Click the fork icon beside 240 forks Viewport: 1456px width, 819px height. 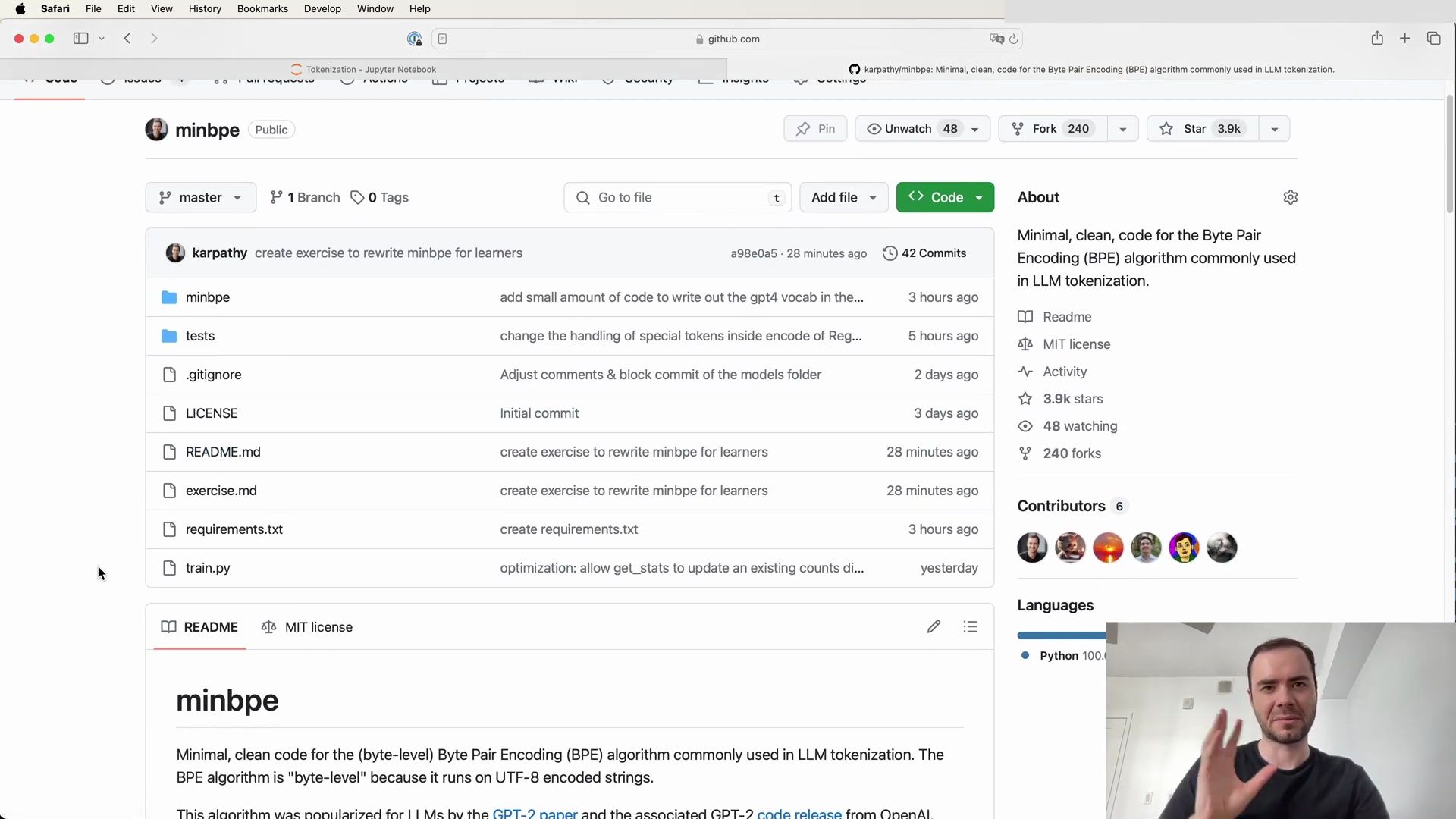pos(1025,453)
